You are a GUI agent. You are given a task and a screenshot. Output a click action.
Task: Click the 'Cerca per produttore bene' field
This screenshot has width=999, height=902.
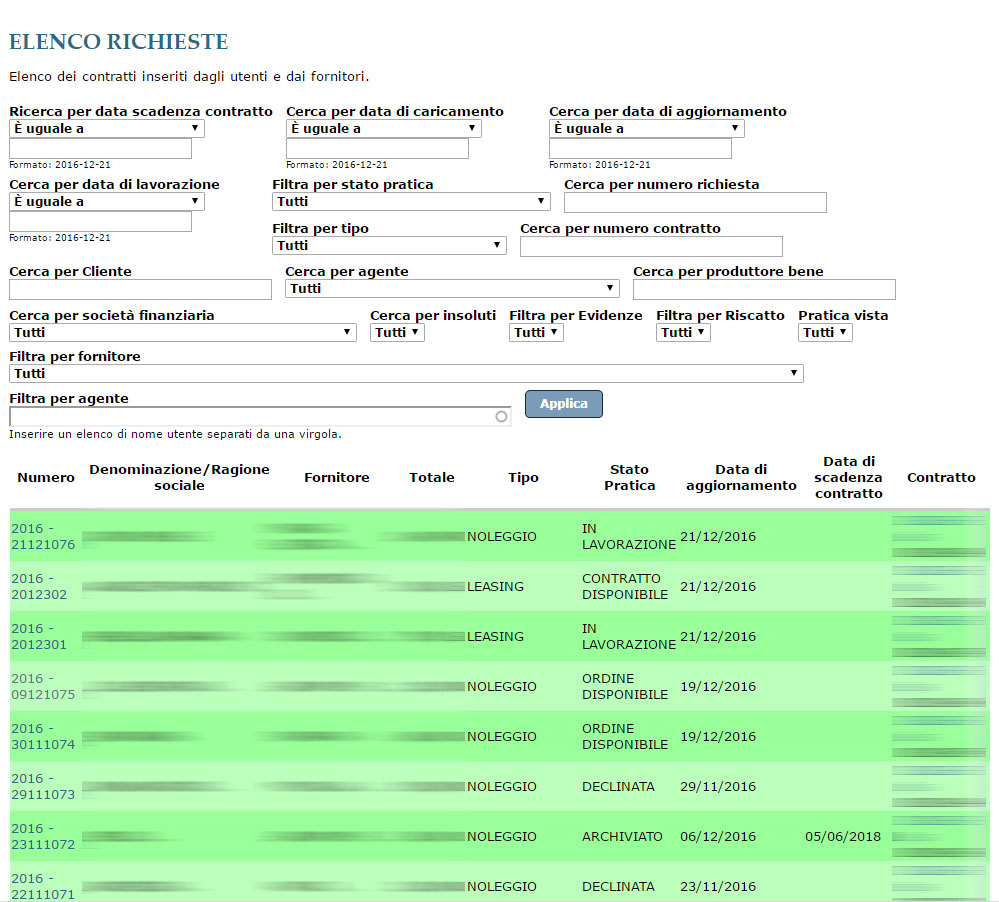point(764,290)
